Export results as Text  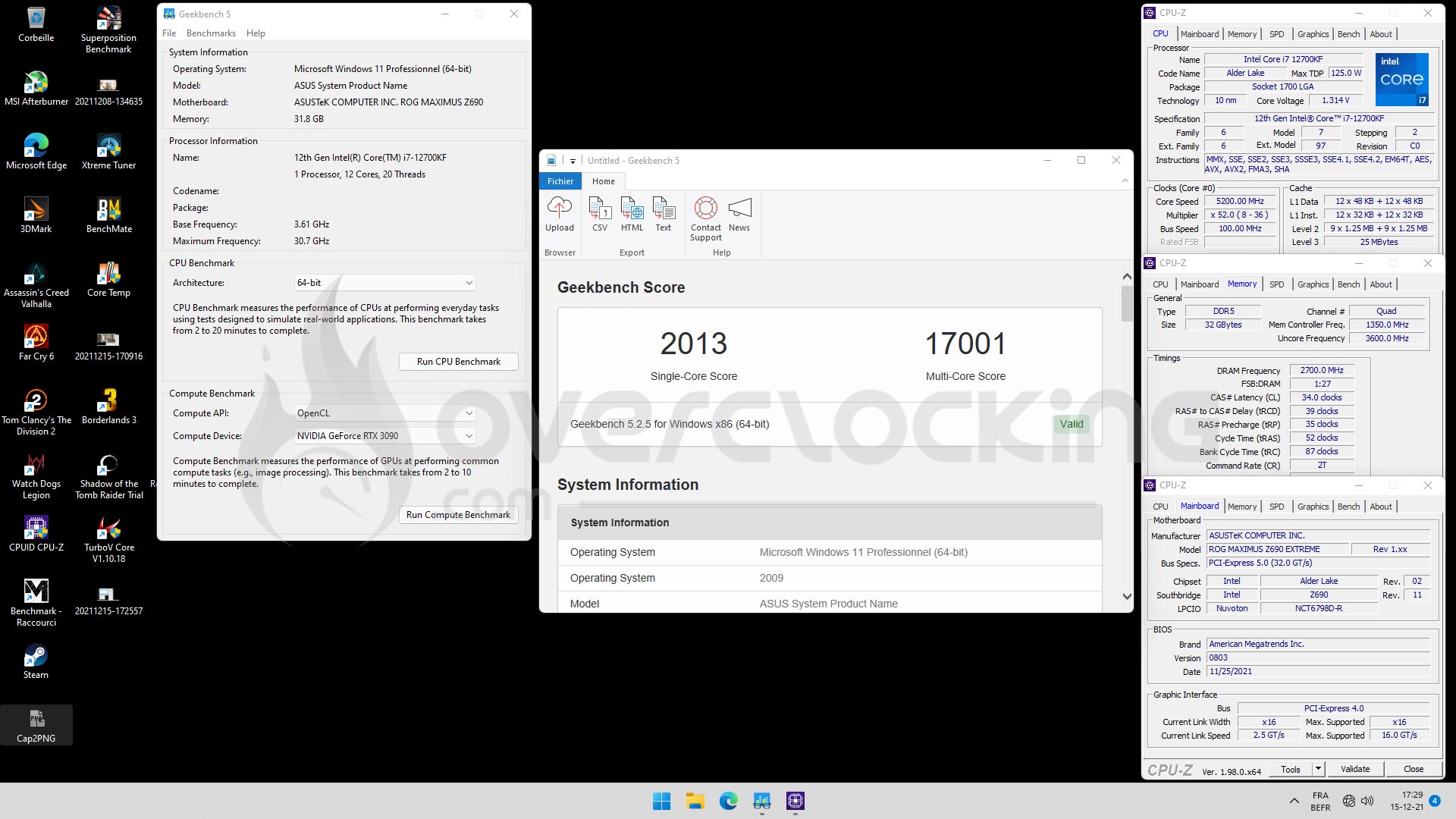[x=664, y=214]
